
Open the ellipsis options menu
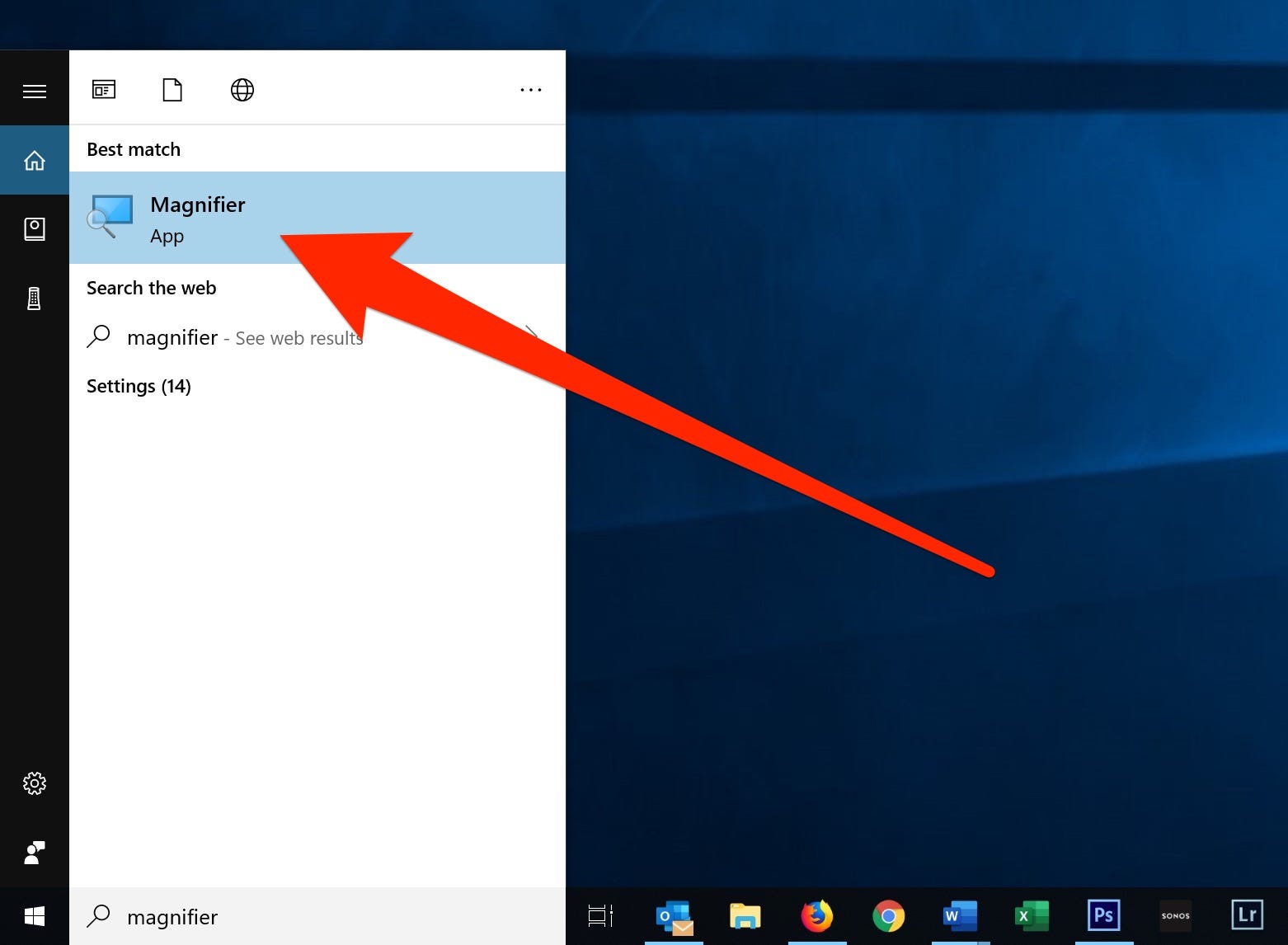[x=530, y=90]
